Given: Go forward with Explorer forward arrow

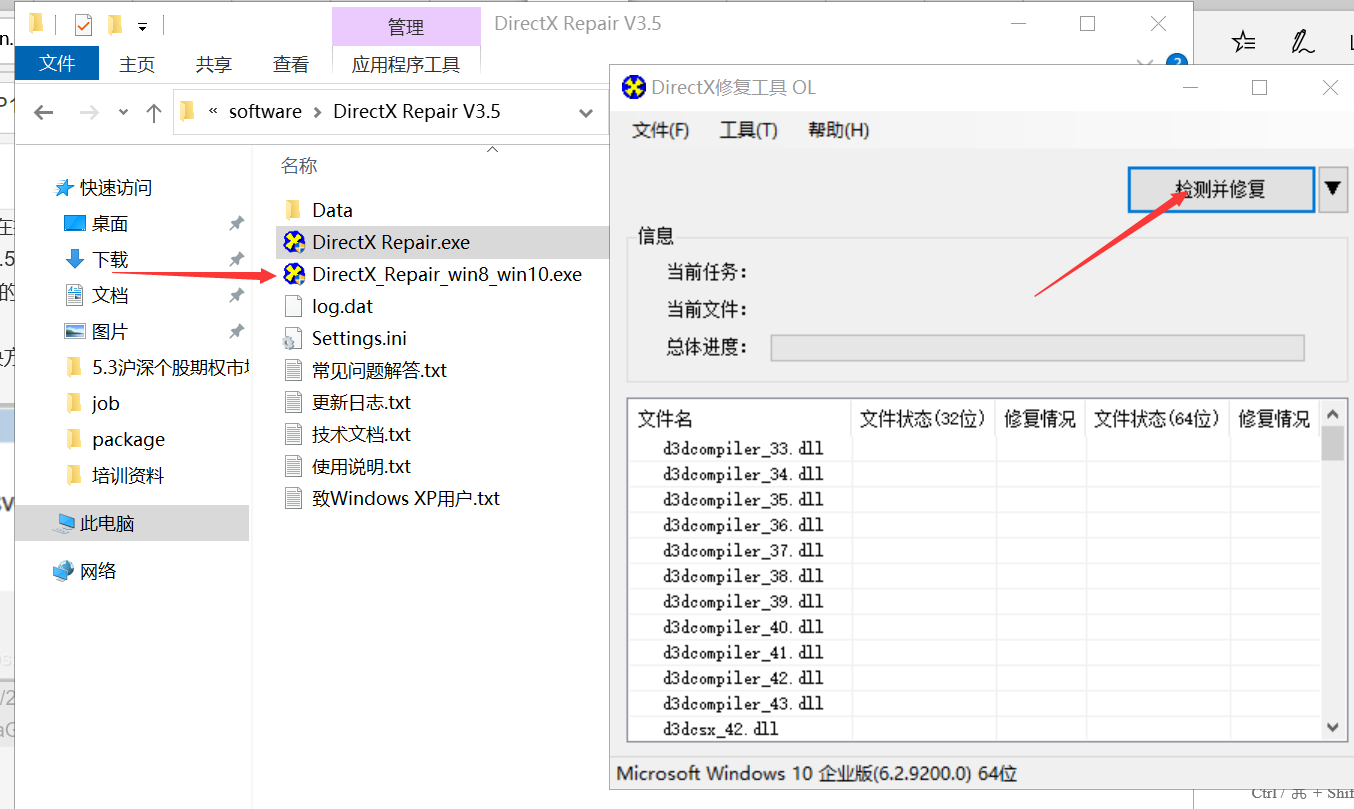Looking at the screenshot, I should tap(89, 112).
